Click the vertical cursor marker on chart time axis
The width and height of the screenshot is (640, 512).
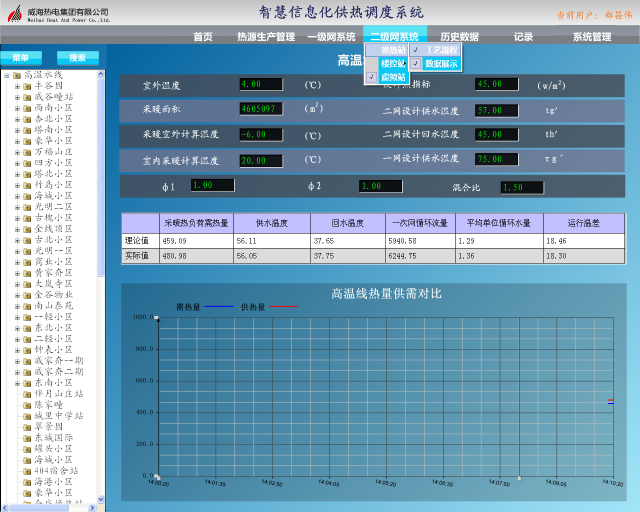[519, 478]
